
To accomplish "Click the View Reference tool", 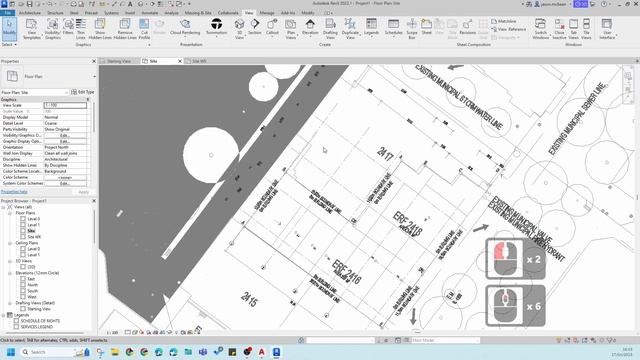I will (509, 29).
